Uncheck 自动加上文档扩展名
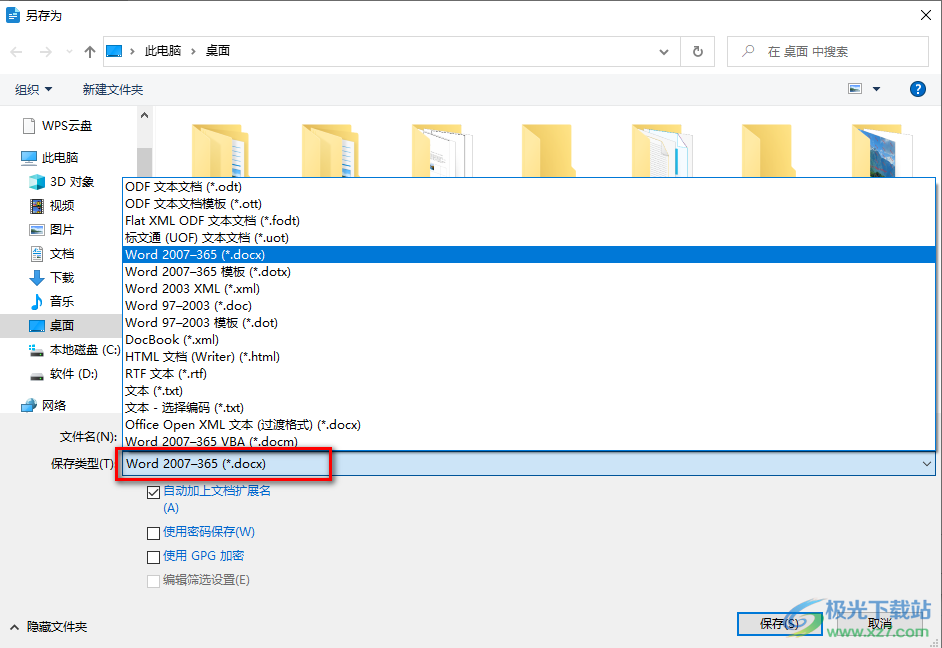This screenshot has width=942, height=648. tap(154, 491)
